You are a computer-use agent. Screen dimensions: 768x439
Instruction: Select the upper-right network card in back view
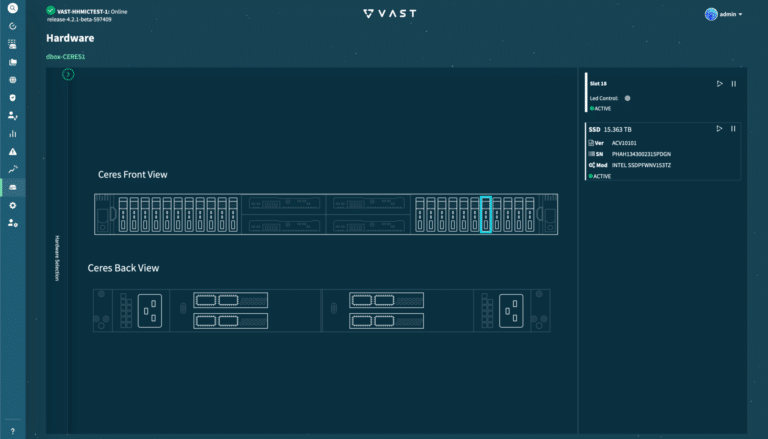pyautogui.click(x=386, y=300)
